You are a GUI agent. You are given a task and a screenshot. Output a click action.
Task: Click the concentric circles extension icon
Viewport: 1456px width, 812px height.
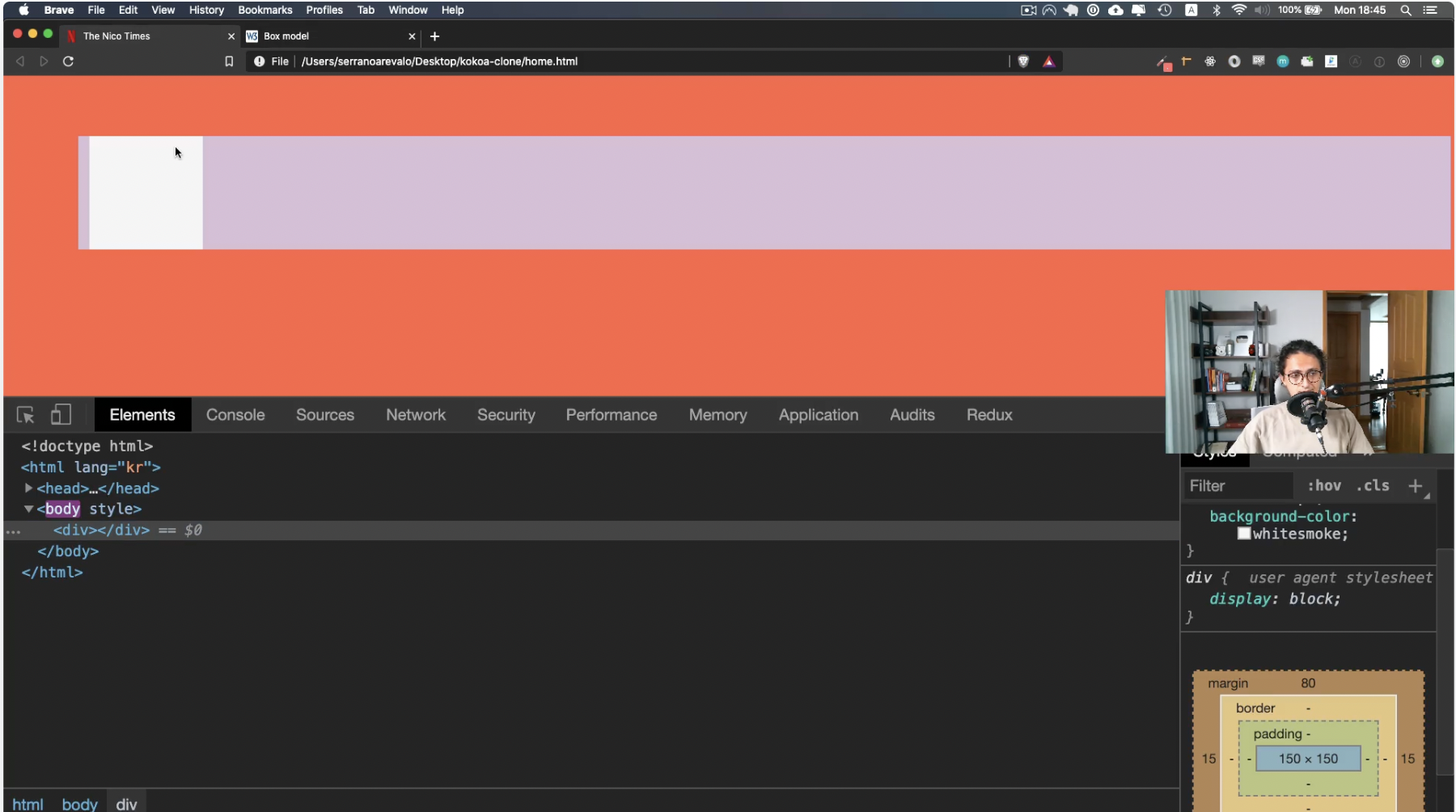[1404, 61]
